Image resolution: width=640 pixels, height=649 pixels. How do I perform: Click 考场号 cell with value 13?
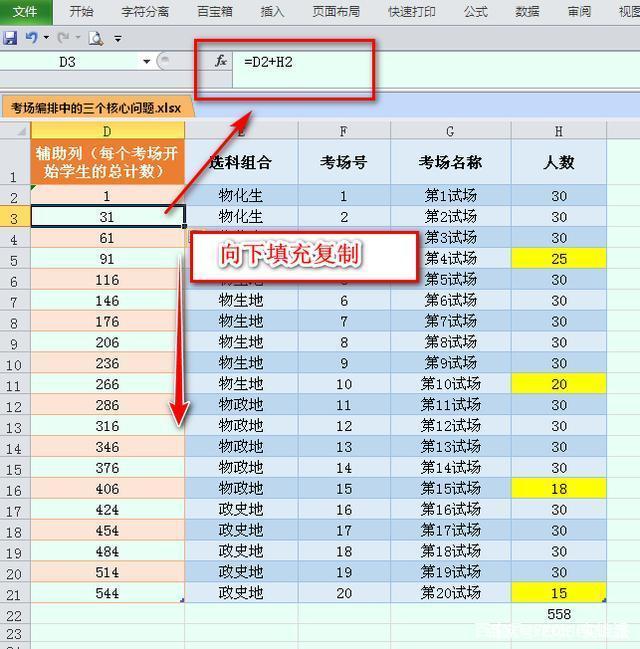[344, 447]
